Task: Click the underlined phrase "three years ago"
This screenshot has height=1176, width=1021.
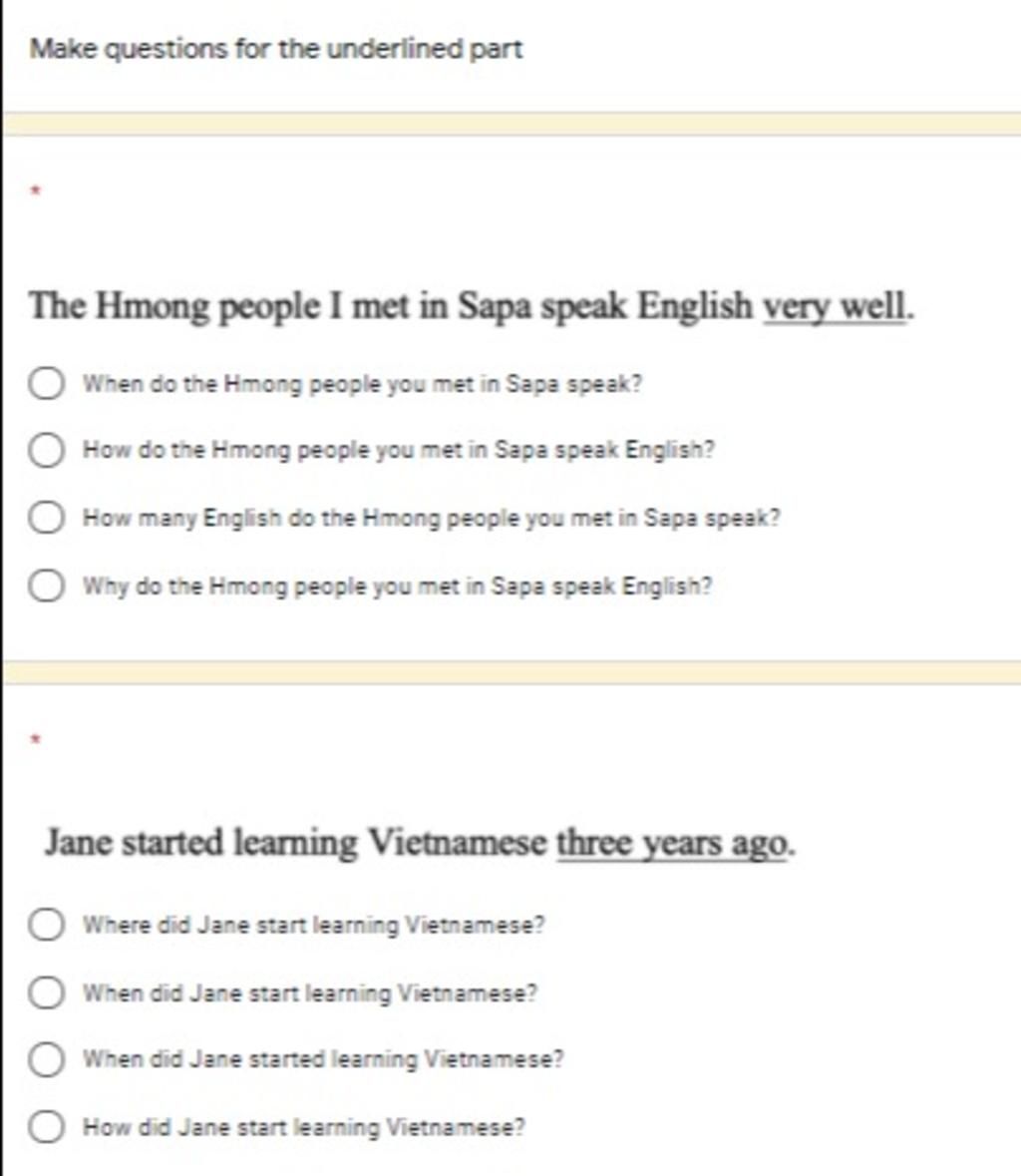Action: click(x=672, y=843)
